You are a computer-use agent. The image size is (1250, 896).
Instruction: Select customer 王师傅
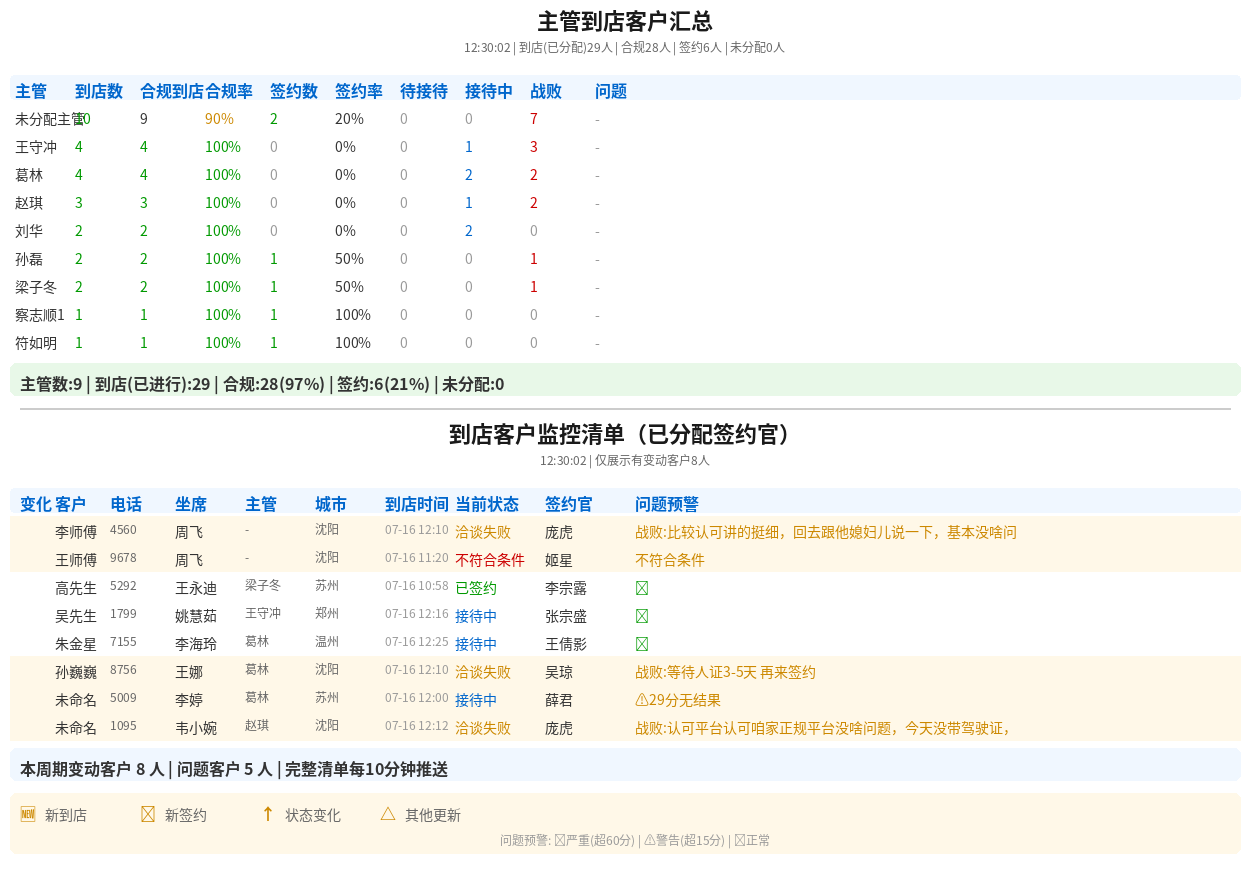(x=76, y=560)
